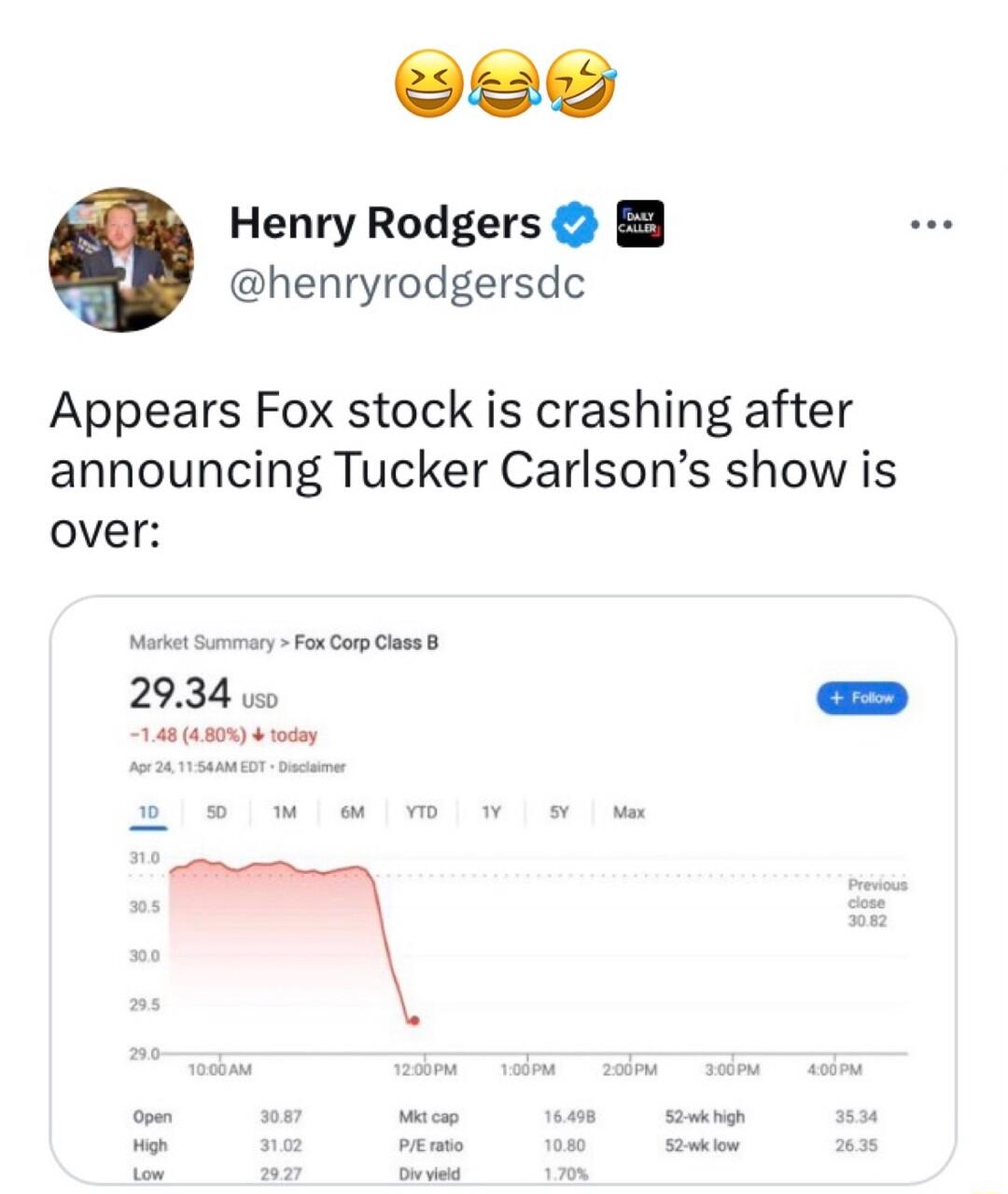Select the YTD time range tab
This screenshot has height=1194, width=1008.
point(422,812)
